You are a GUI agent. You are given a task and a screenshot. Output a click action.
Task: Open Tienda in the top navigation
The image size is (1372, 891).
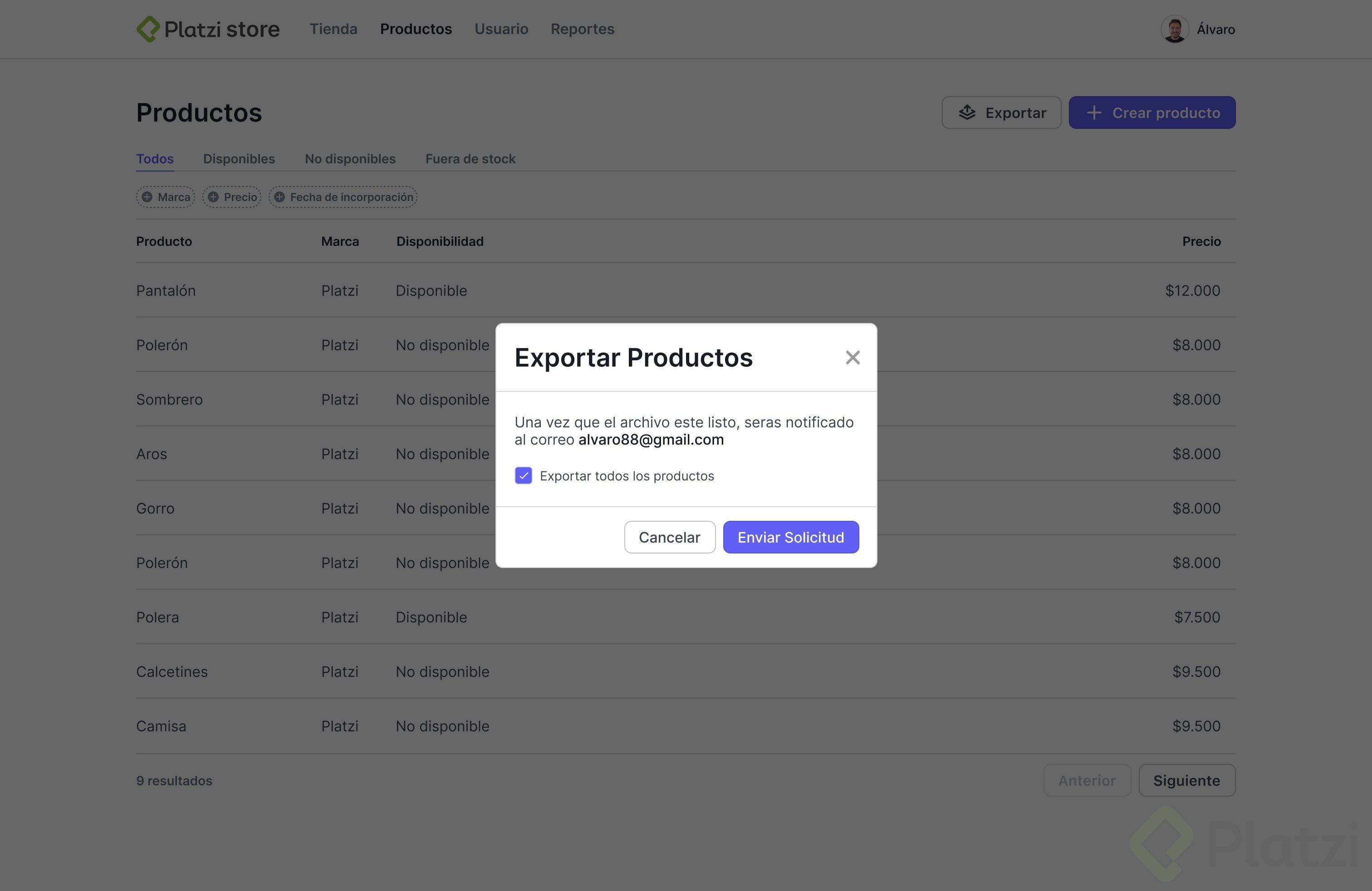[x=333, y=29]
